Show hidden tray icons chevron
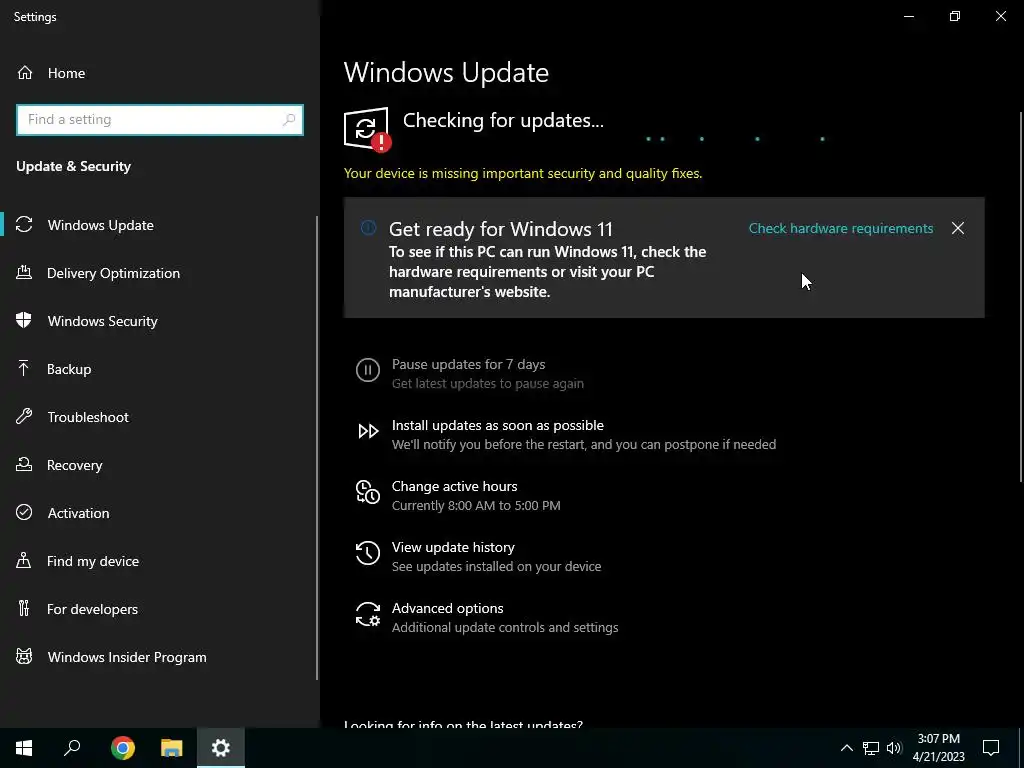1024x768 pixels. click(846, 748)
